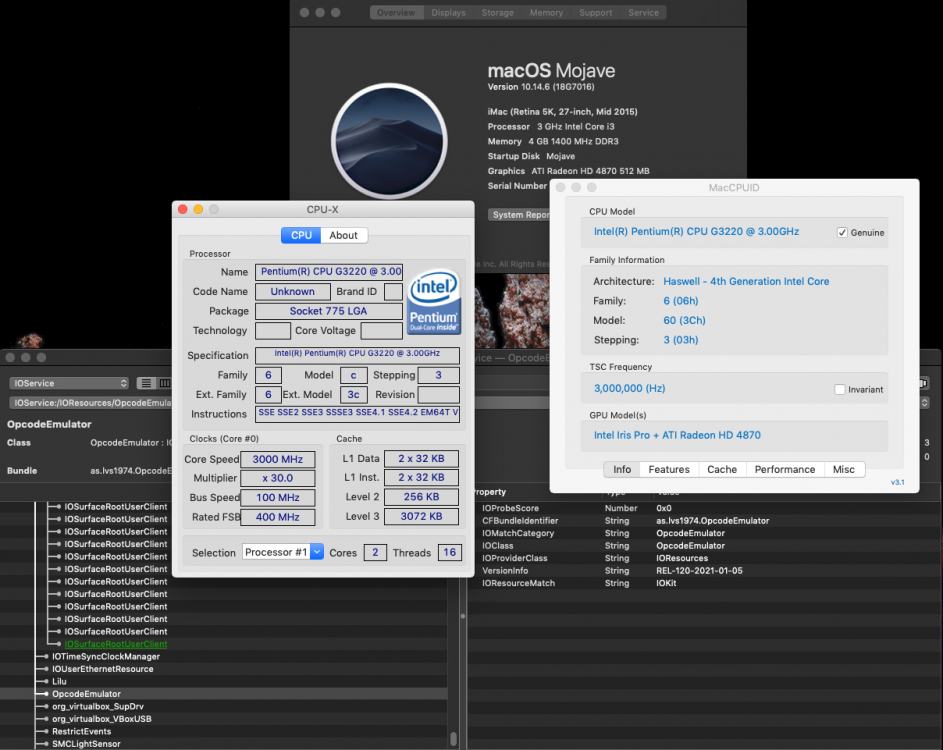Image resolution: width=943 pixels, height=750 pixels.
Task: Click the tree pane vertical scrollbar thumb
Action: 453,738
